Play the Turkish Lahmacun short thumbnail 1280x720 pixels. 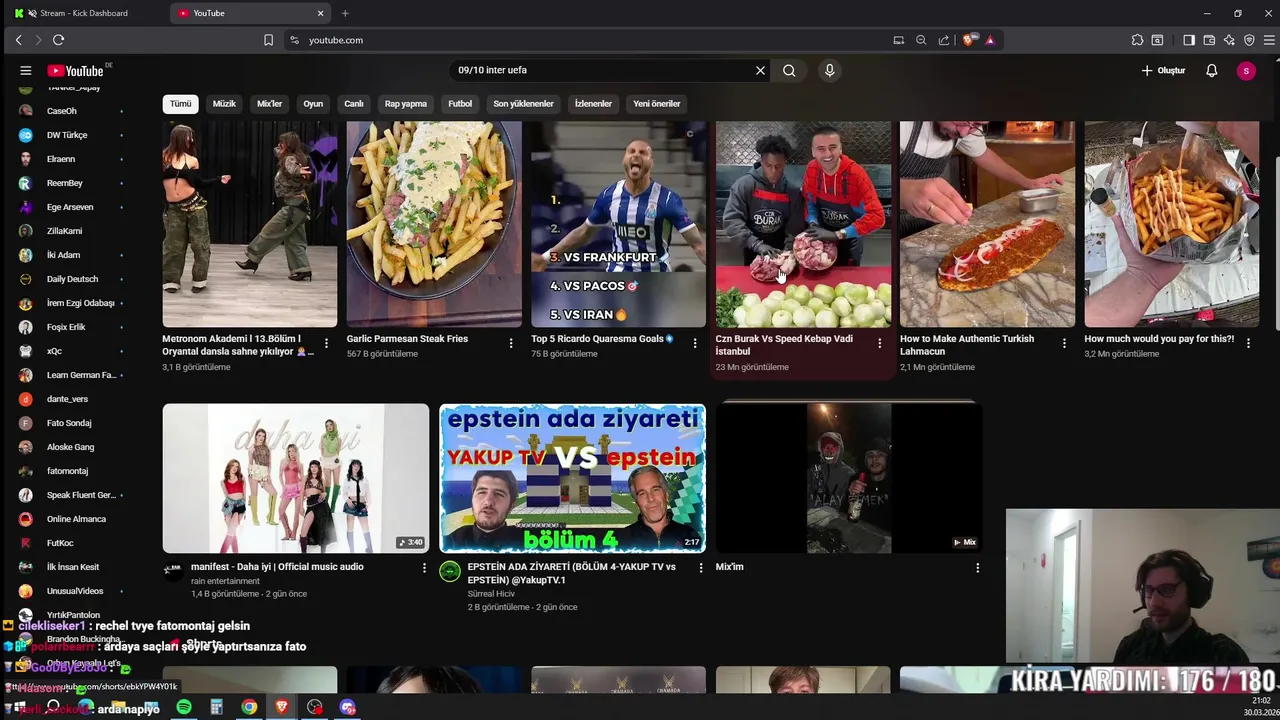987,224
